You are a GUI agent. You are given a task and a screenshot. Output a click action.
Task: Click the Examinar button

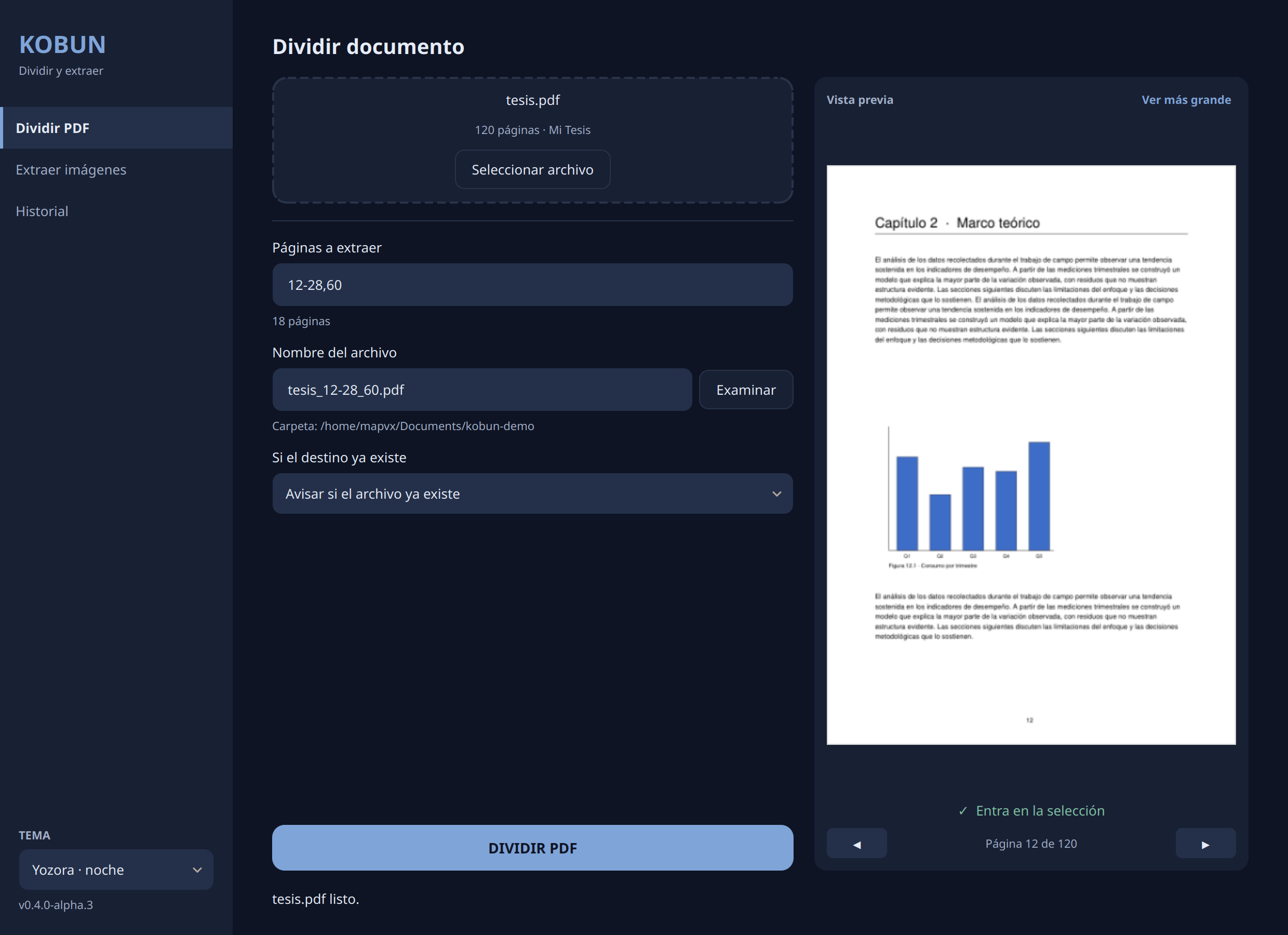[x=746, y=390]
